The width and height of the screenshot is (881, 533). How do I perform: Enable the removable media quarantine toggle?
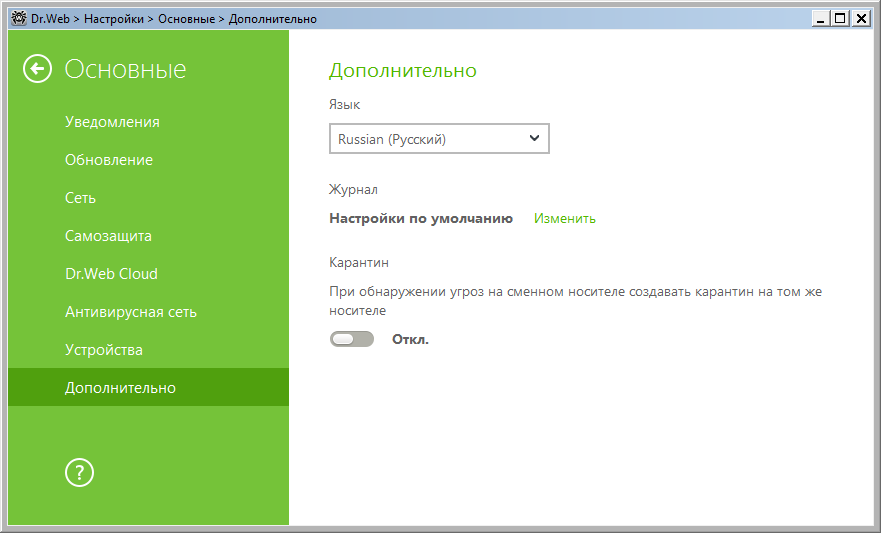351,339
